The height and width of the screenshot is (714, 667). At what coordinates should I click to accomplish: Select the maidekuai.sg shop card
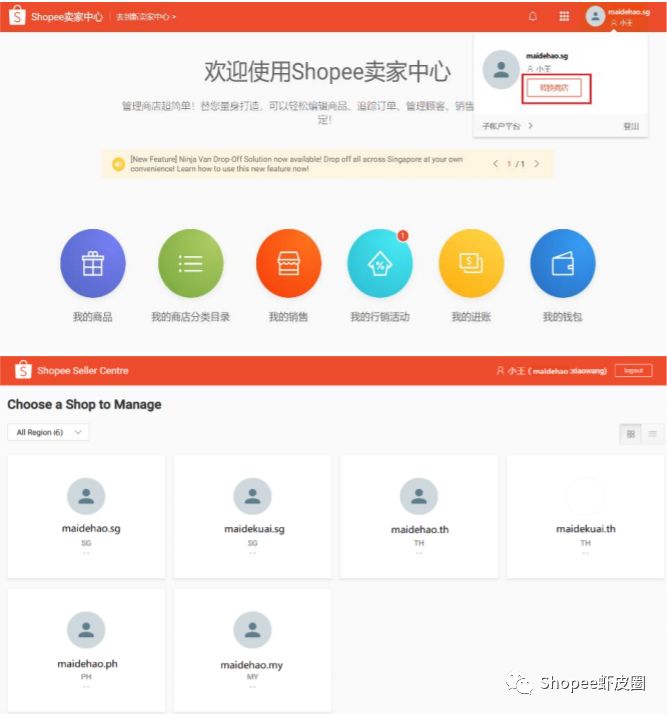(x=253, y=517)
